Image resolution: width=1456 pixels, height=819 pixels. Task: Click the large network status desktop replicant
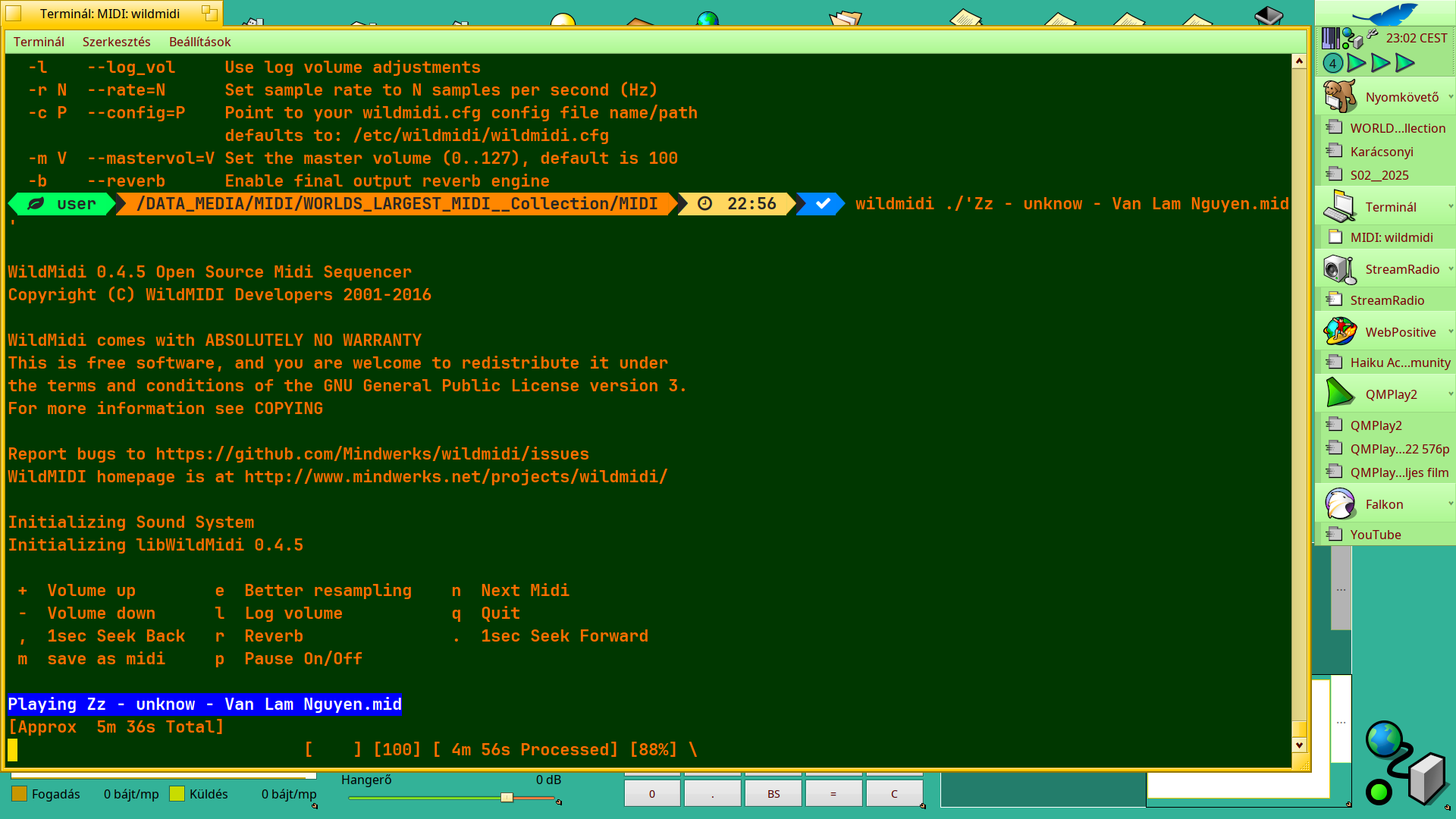click(1407, 764)
